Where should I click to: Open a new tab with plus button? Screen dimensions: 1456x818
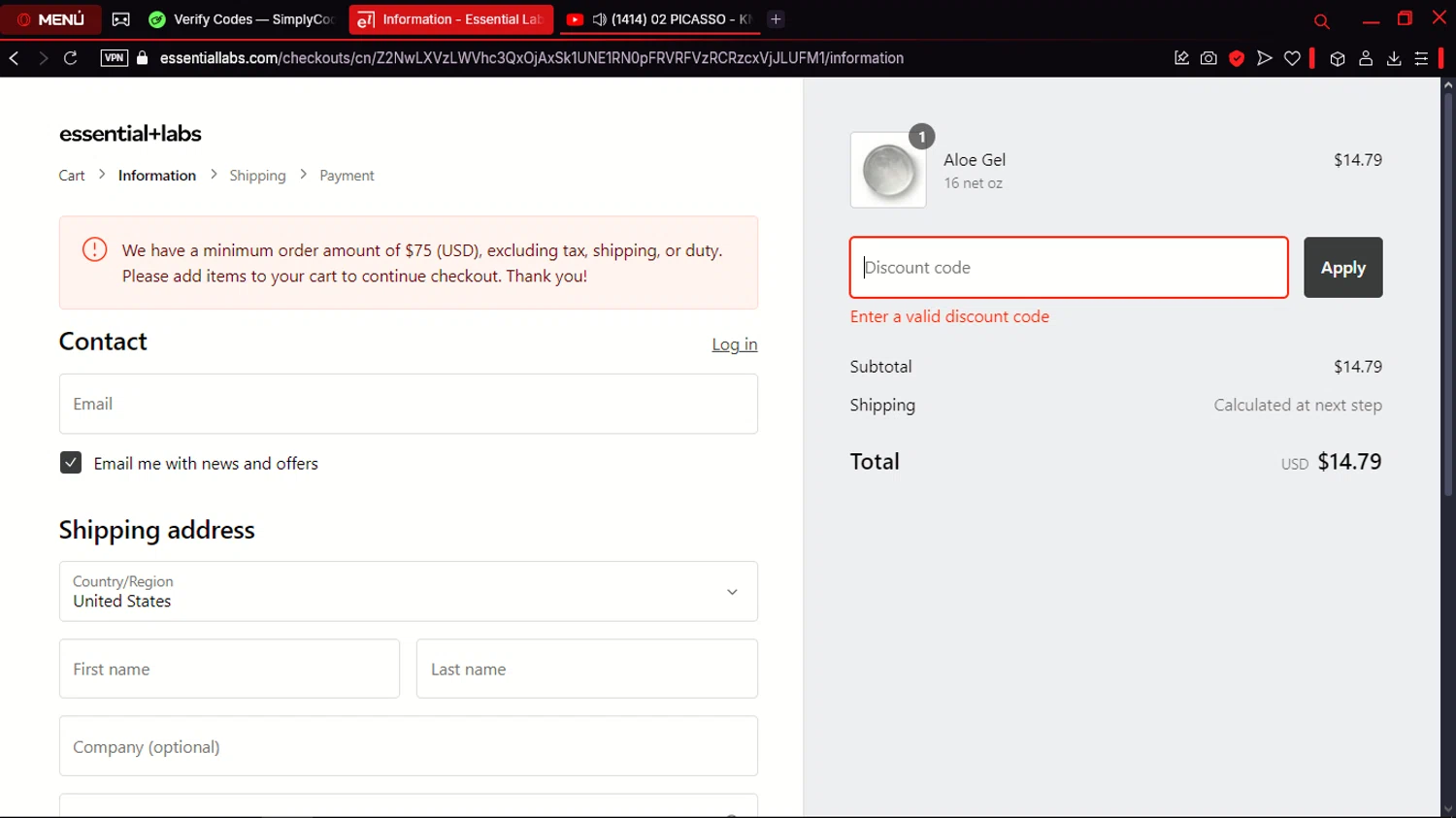(776, 19)
